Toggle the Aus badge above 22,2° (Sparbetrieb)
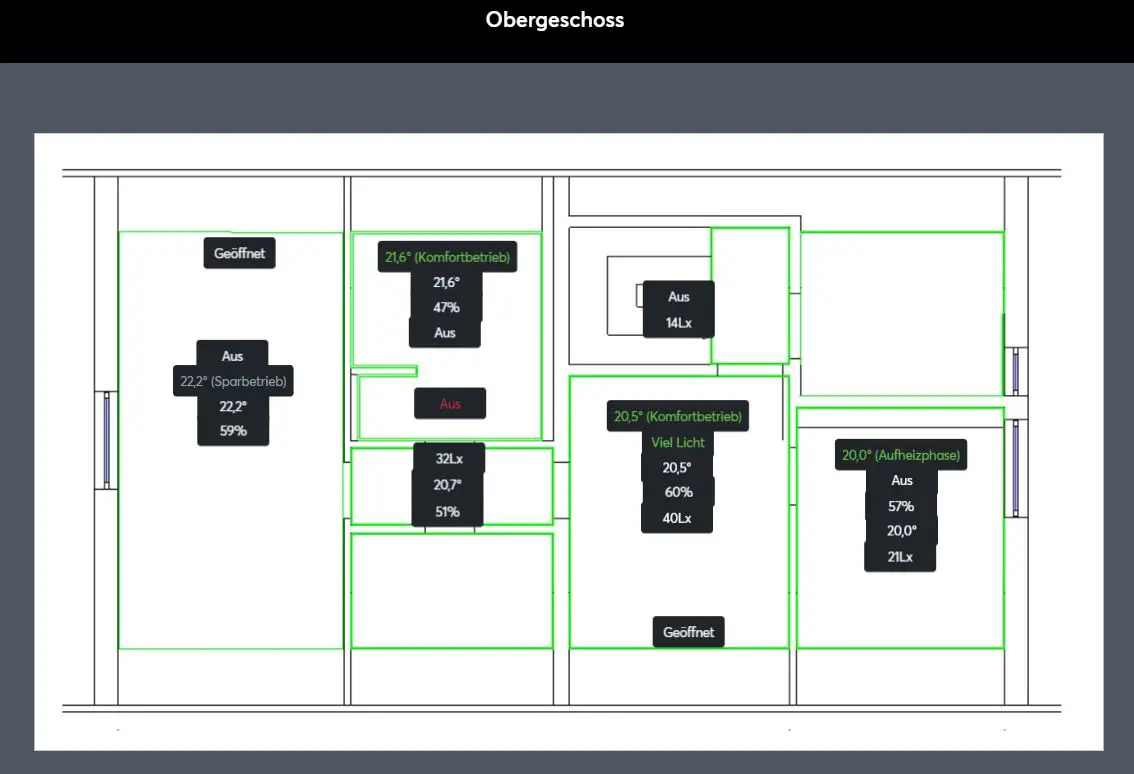Viewport: 1134px width, 774px height. tap(232, 356)
